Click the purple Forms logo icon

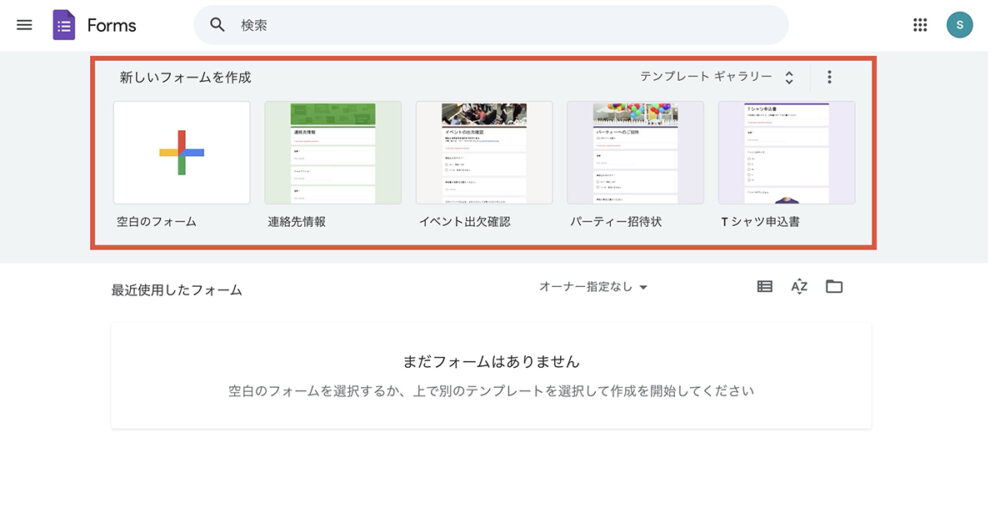pyautogui.click(x=64, y=25)
